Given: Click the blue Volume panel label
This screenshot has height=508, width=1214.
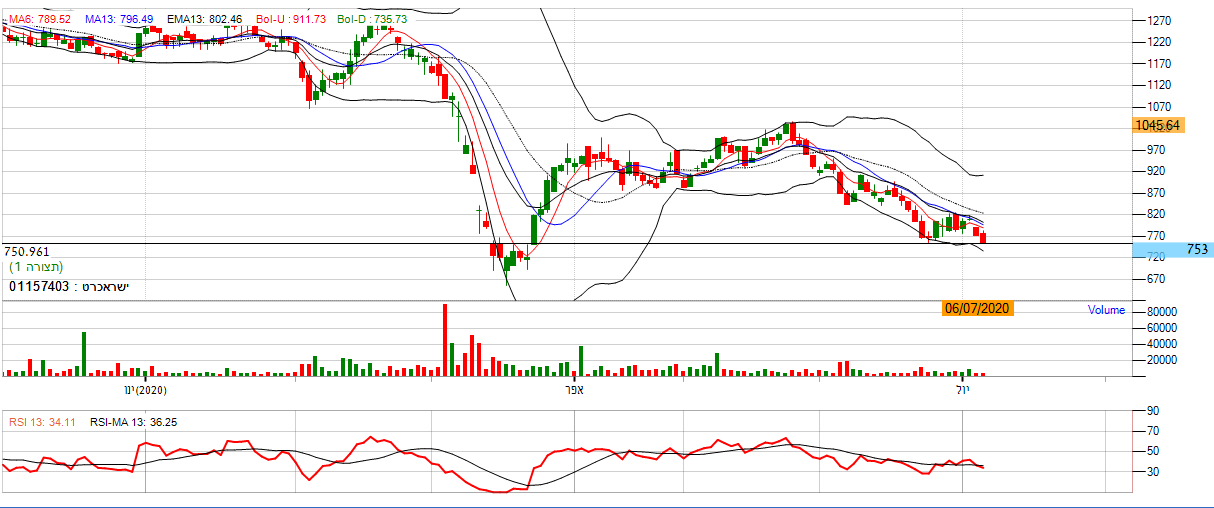Looking at the screenshot, I should (x=1106, y=310).
